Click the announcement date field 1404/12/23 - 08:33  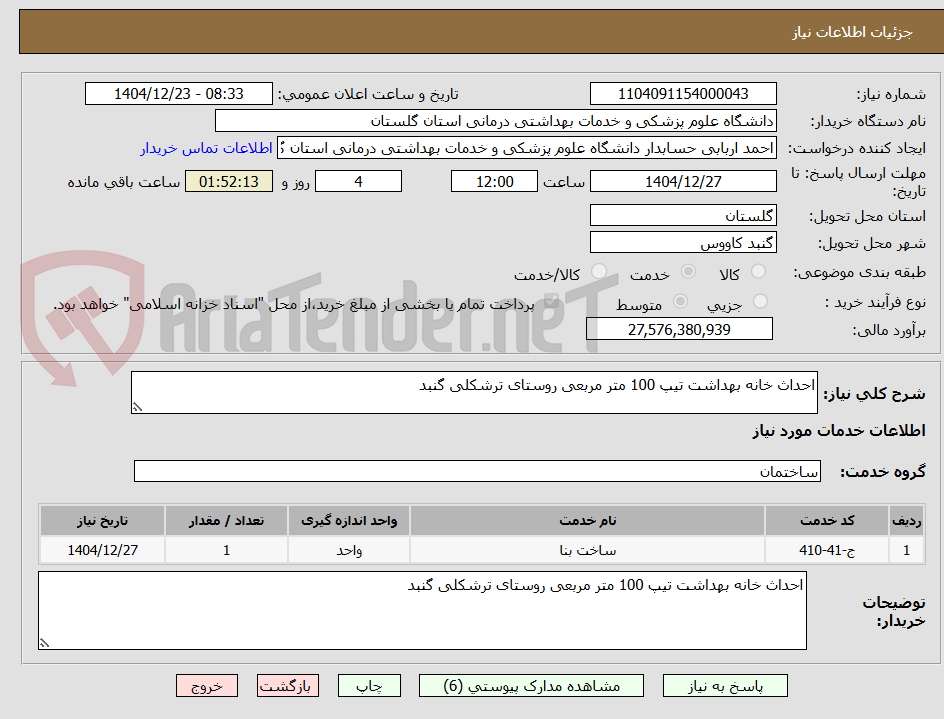pyautogui.click(x=179, y=94)
